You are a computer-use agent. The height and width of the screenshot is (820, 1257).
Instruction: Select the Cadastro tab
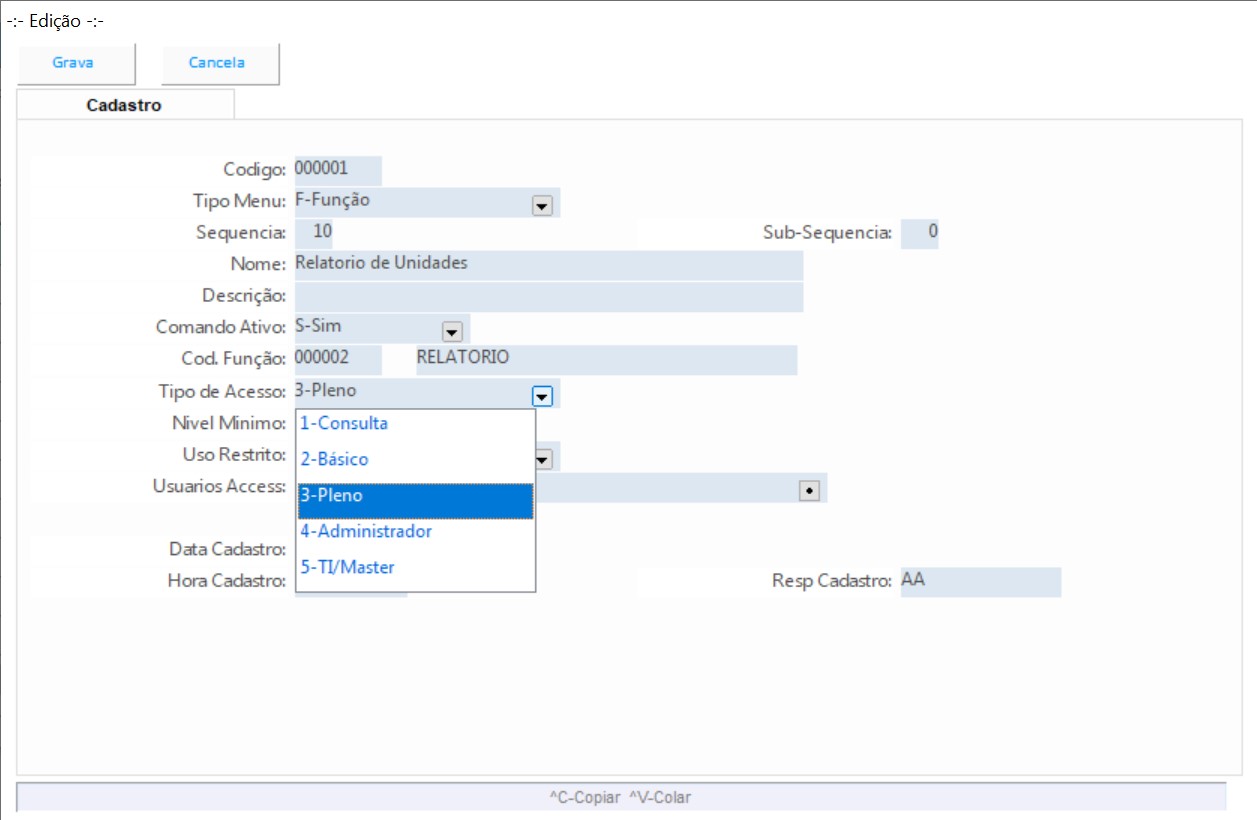click(x=124, y=105)
